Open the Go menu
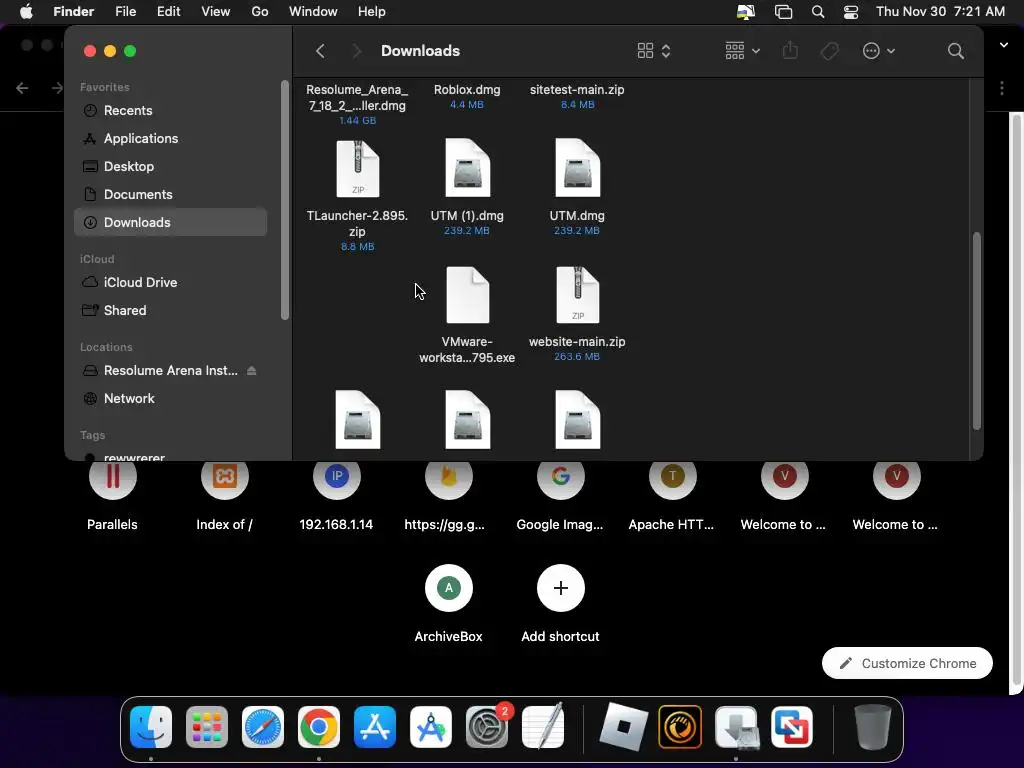This screenshot has height=768, width=1024. [260, 12]
